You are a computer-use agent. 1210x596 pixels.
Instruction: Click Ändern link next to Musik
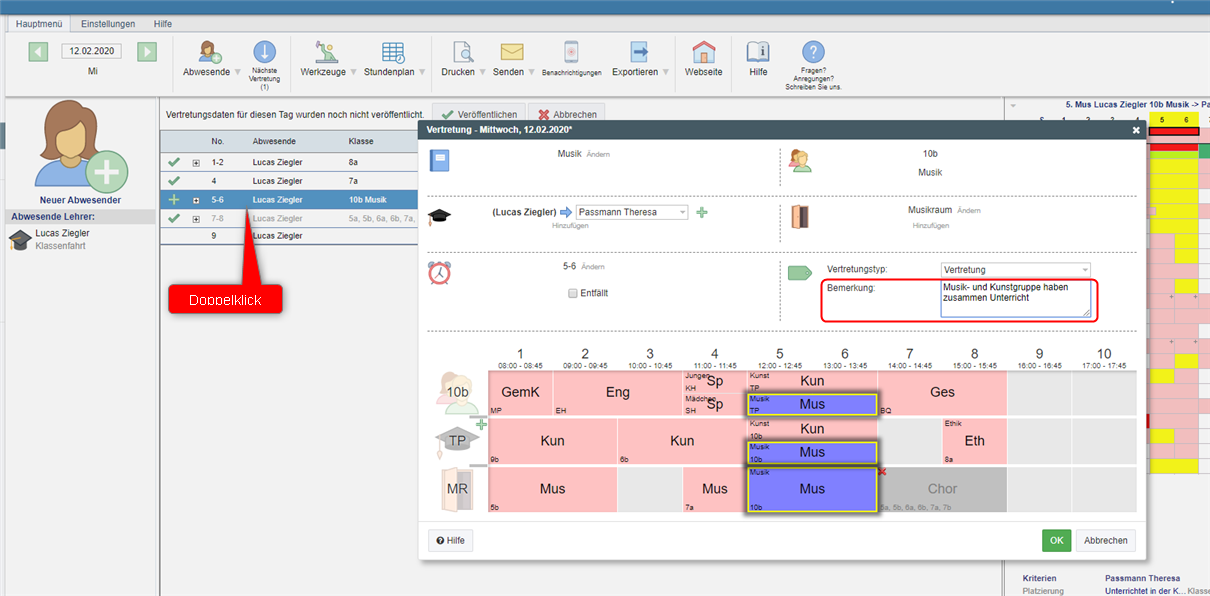598,155
